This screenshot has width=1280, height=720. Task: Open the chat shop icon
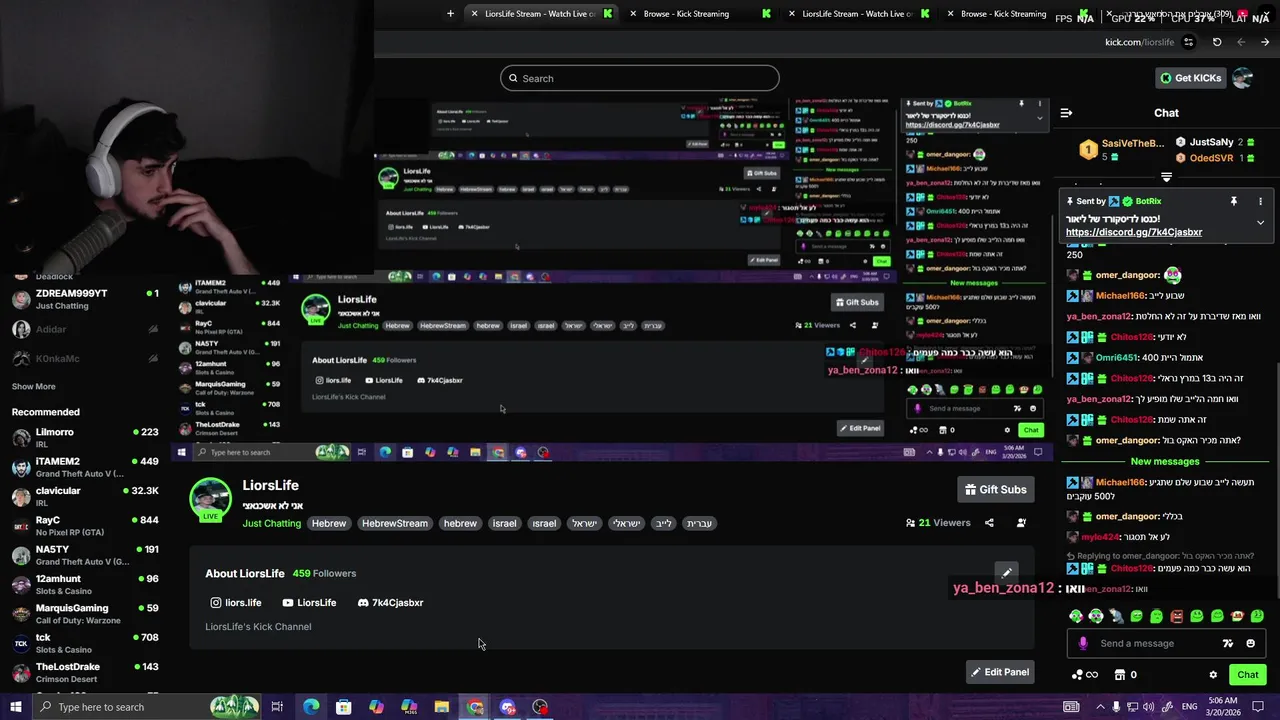[x=1120, y=675]
